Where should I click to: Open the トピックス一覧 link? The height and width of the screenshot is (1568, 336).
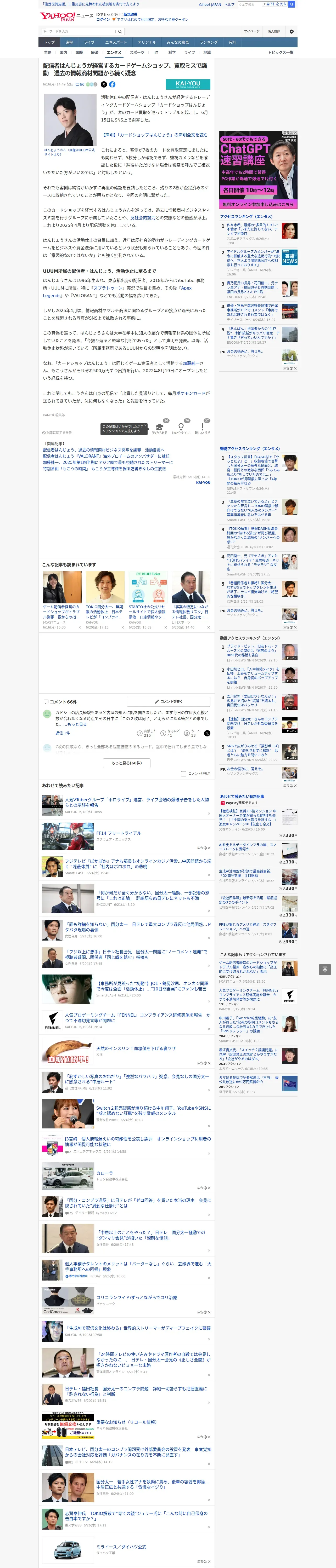281,52
